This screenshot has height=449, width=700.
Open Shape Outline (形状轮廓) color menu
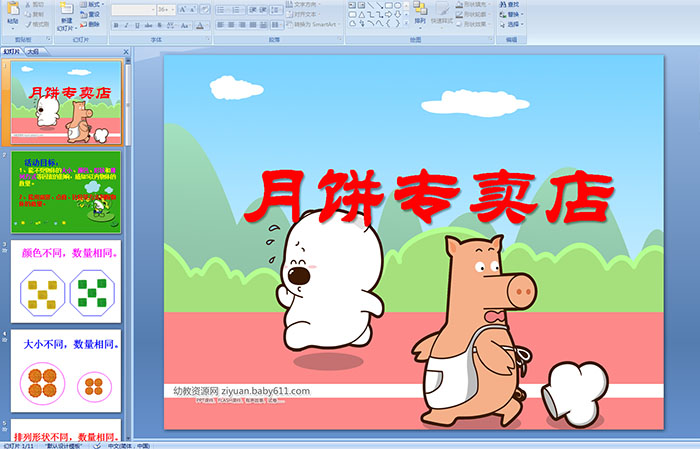(x=474, y=14)
